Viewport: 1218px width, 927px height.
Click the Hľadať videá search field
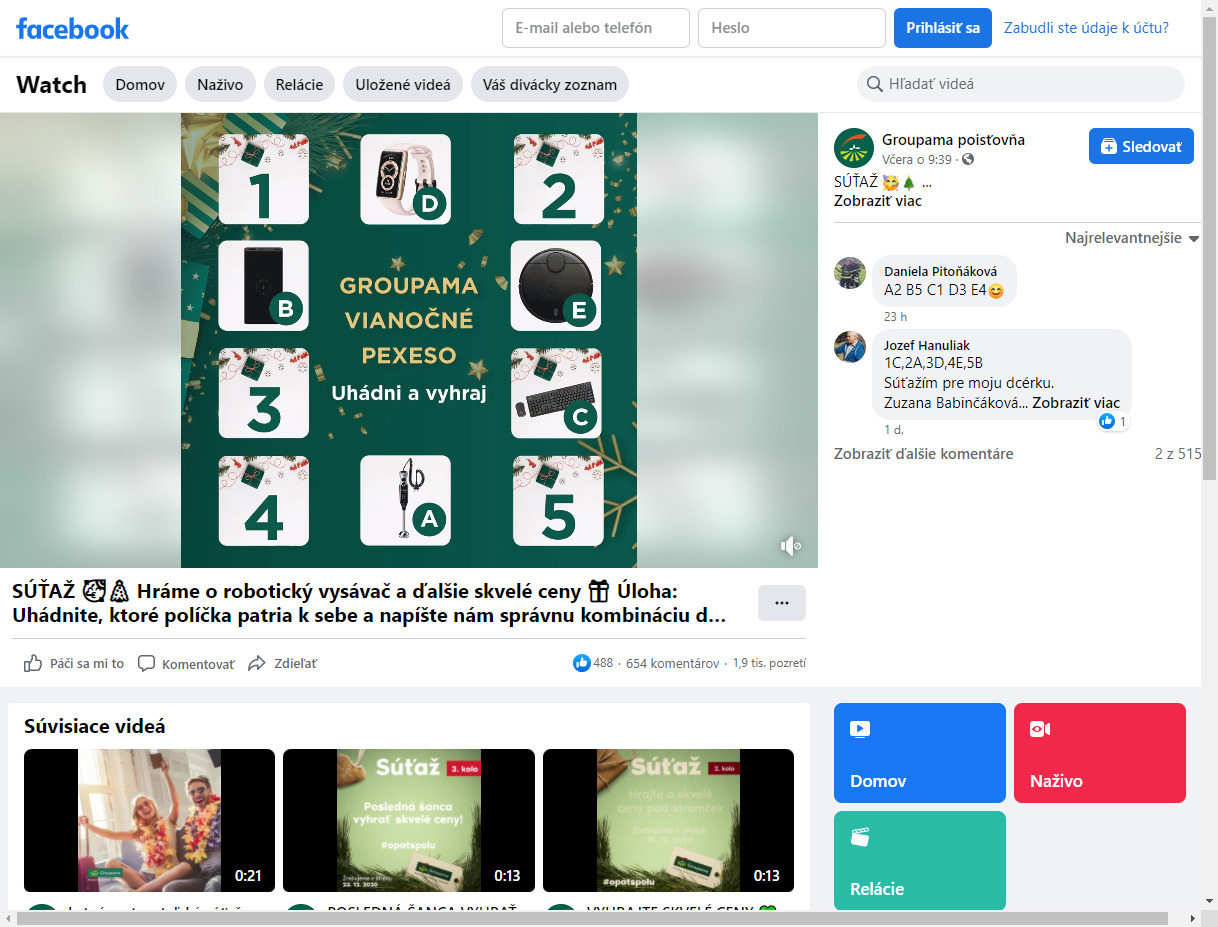click(x=1021, y=84)
